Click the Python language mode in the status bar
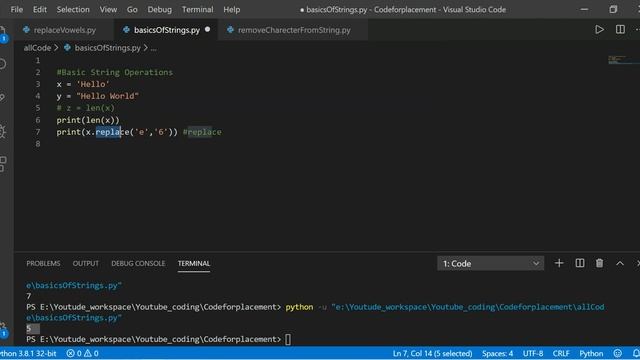 [x=591, y=353]
